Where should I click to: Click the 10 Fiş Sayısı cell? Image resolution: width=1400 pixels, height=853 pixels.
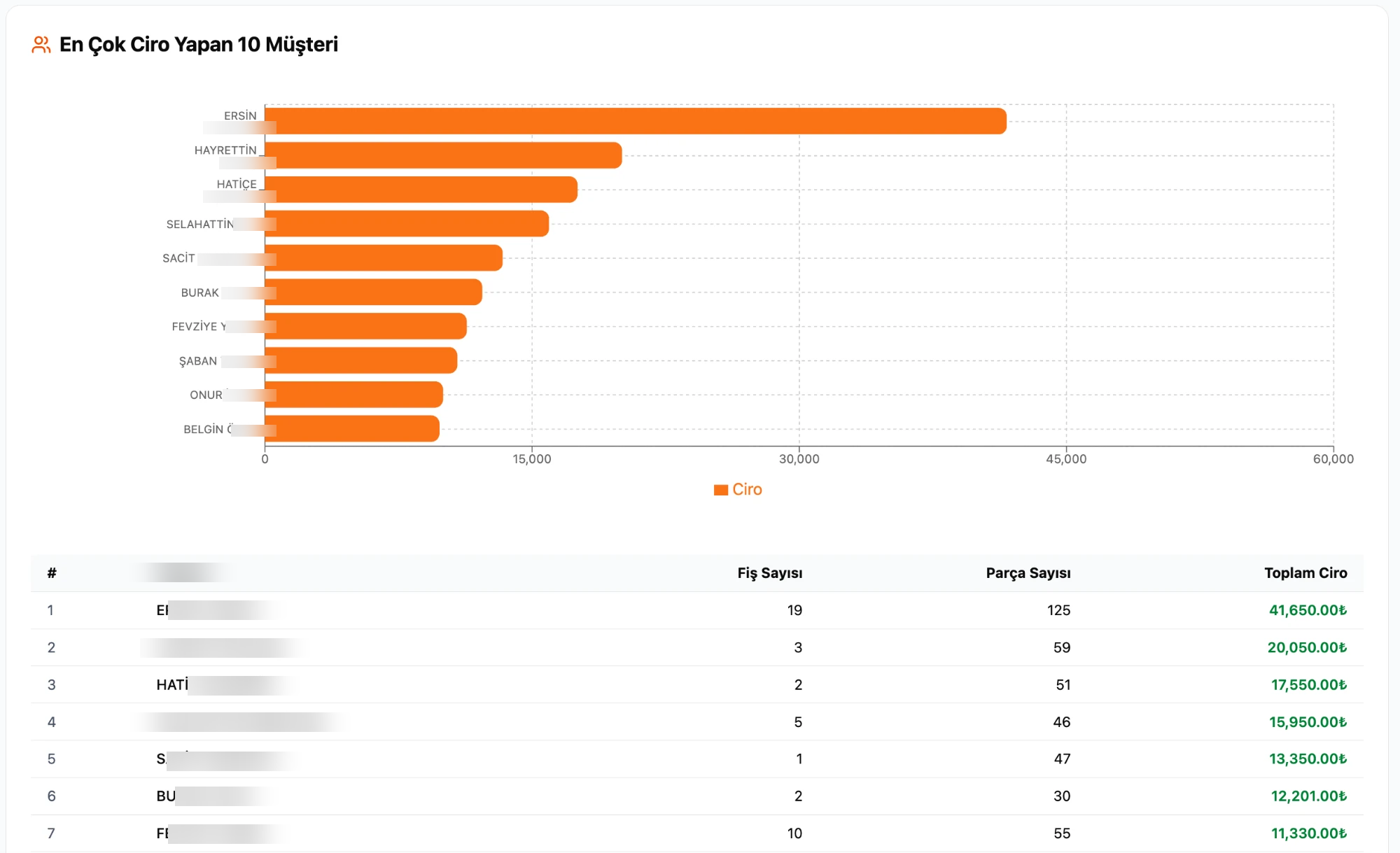tap(794, 833)
